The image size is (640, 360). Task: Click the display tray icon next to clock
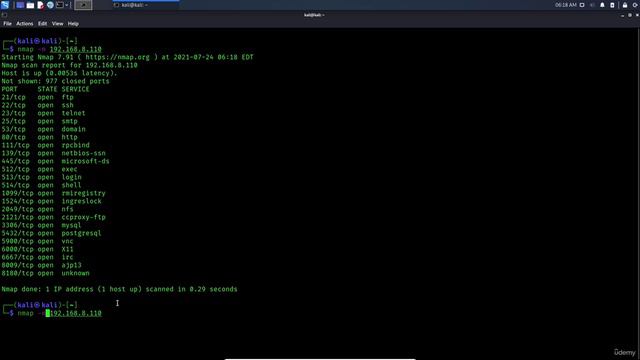(x=582, y=5)
